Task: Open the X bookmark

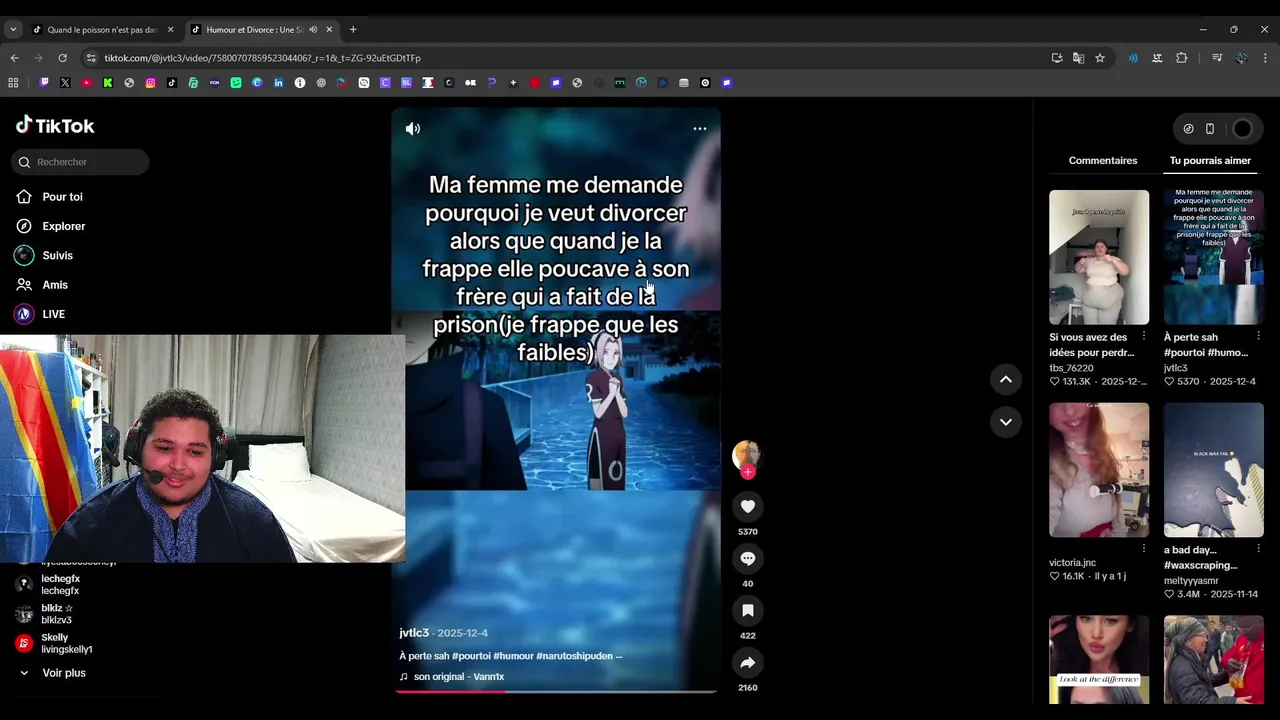Action: pos(65,83)
